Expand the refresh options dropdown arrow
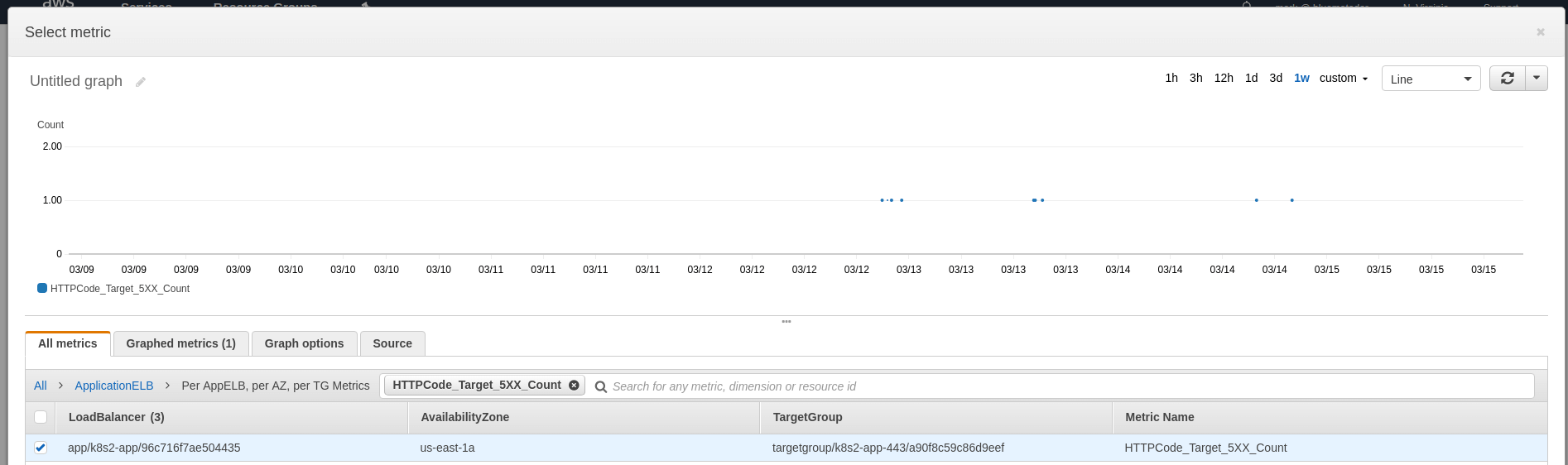The width and height of the screenshot is (1568, 465). [x=1537, y=78]
